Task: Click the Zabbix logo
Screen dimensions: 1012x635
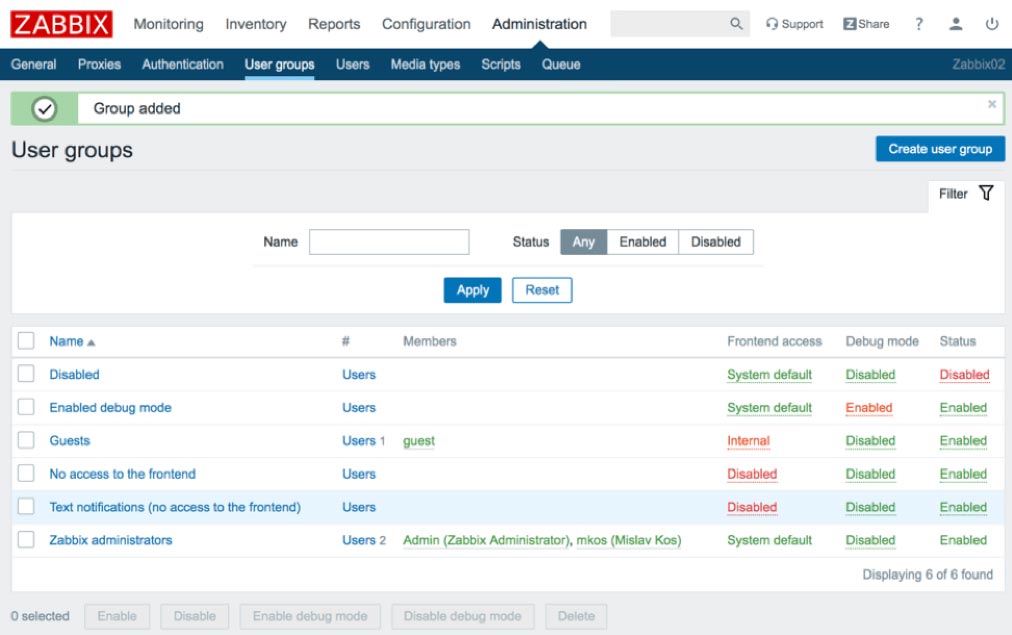Action: click(x=61, y=24)
